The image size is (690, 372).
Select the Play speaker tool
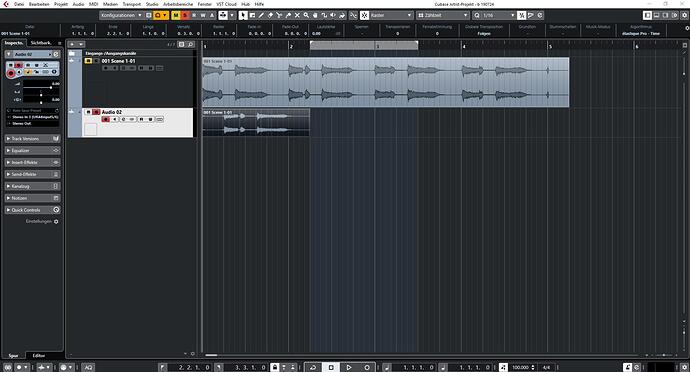pos(333,15)
